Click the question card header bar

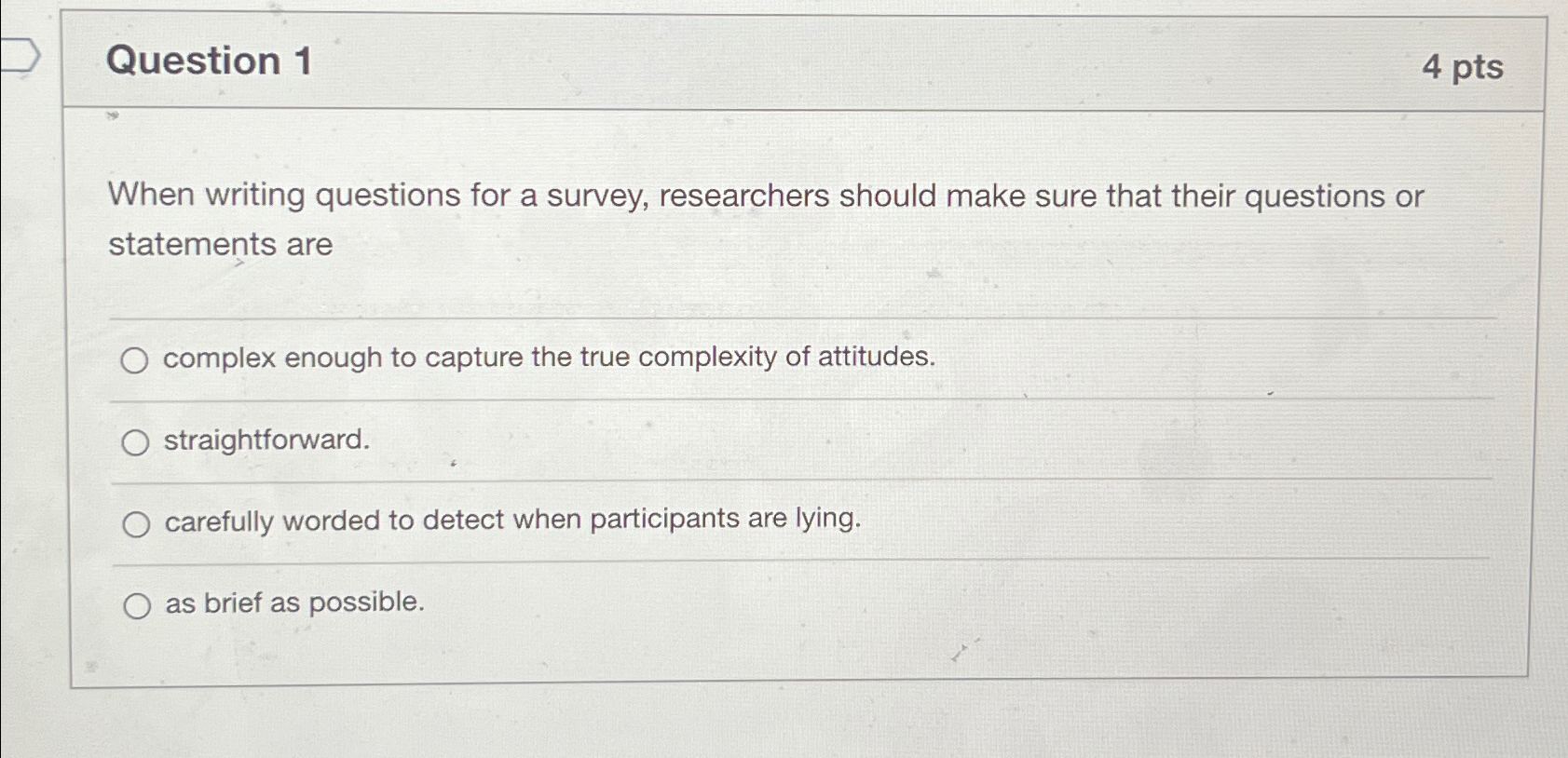pyautogui.click(x=745, y=61)
